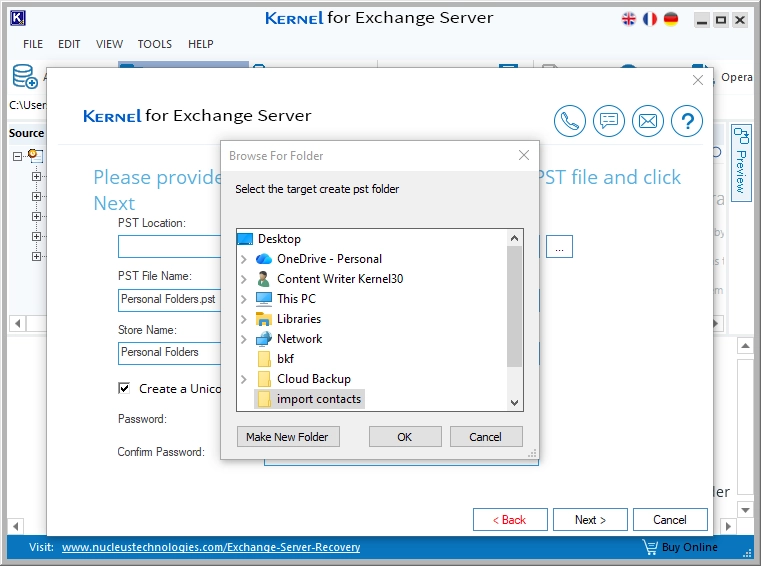Select 'import contacts' folder label
The height and width of the screenshot is (566, 761).
(x=319, y=399)
